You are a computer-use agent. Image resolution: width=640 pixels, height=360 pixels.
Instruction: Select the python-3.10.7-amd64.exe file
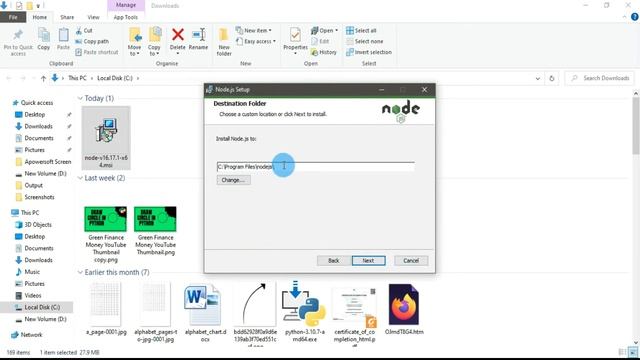304,312
